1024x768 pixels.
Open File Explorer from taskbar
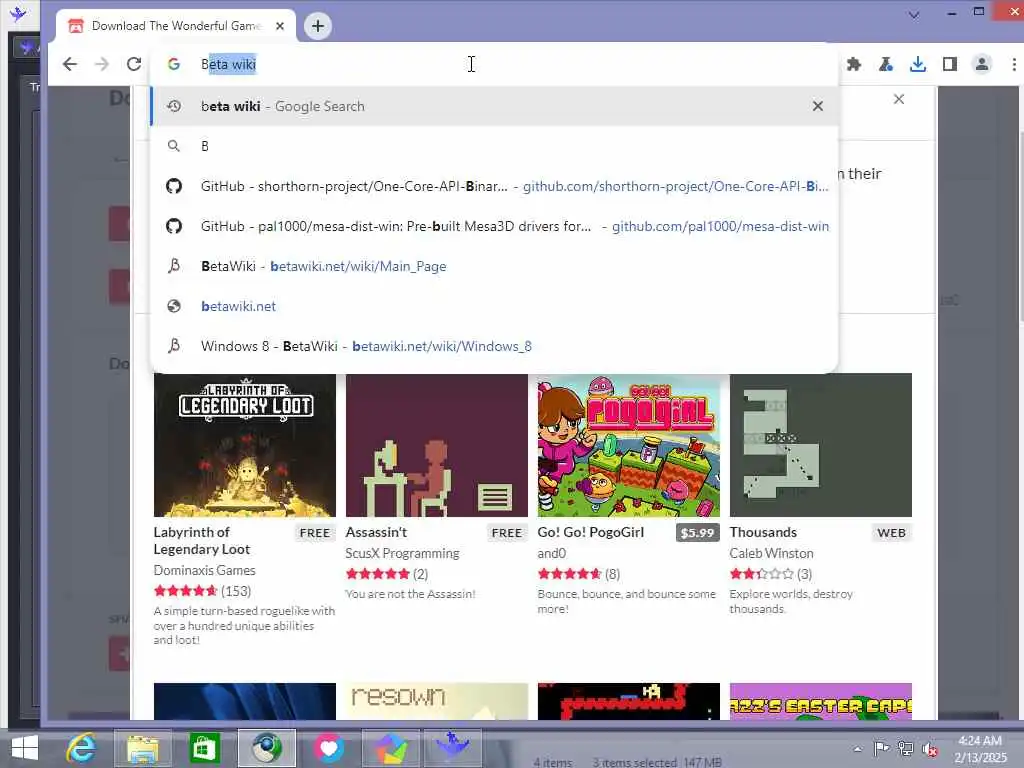(x=143, y=749)
